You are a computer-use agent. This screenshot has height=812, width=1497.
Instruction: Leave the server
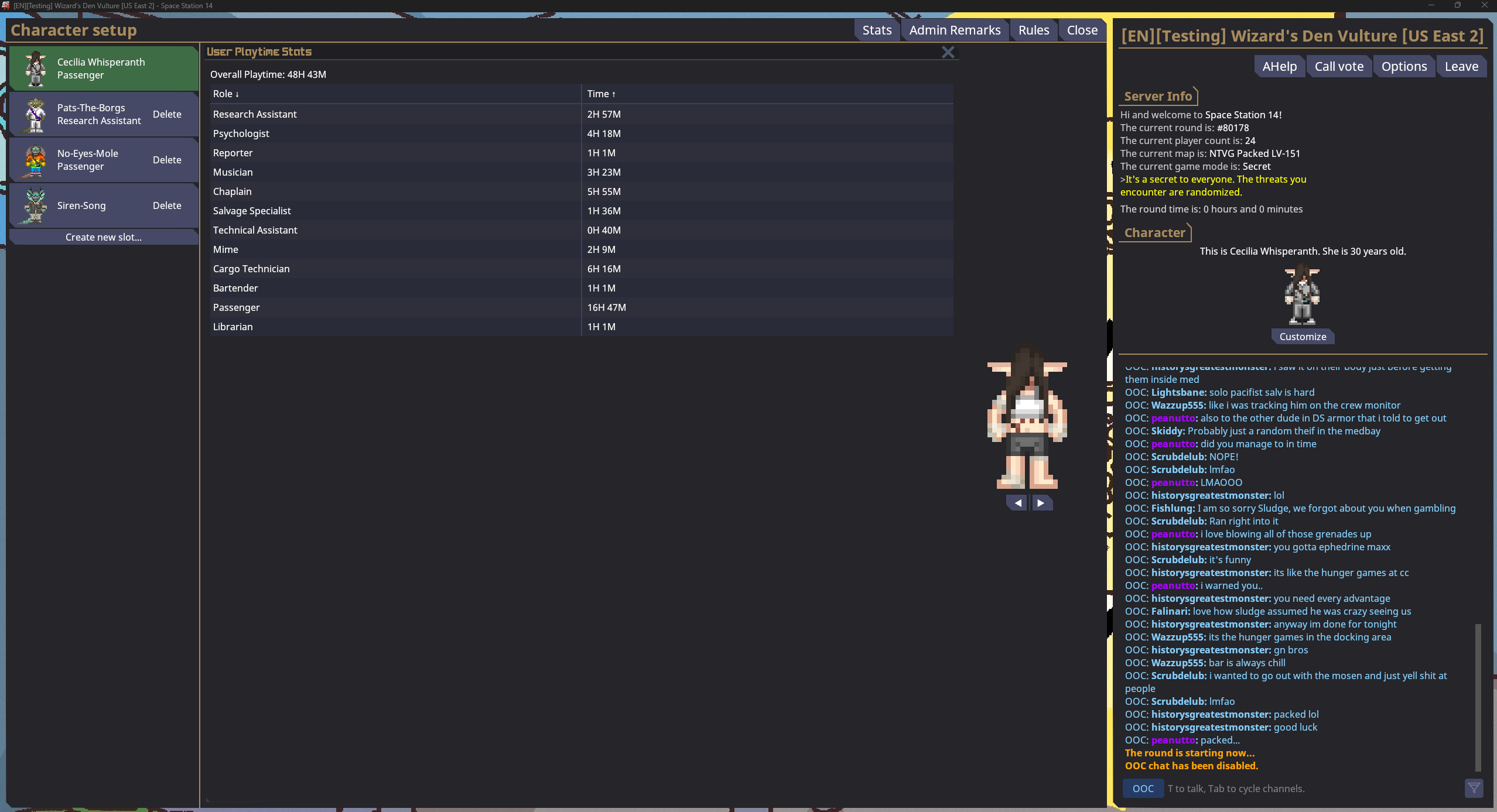pyautogui.click(x=1461, y=66)
